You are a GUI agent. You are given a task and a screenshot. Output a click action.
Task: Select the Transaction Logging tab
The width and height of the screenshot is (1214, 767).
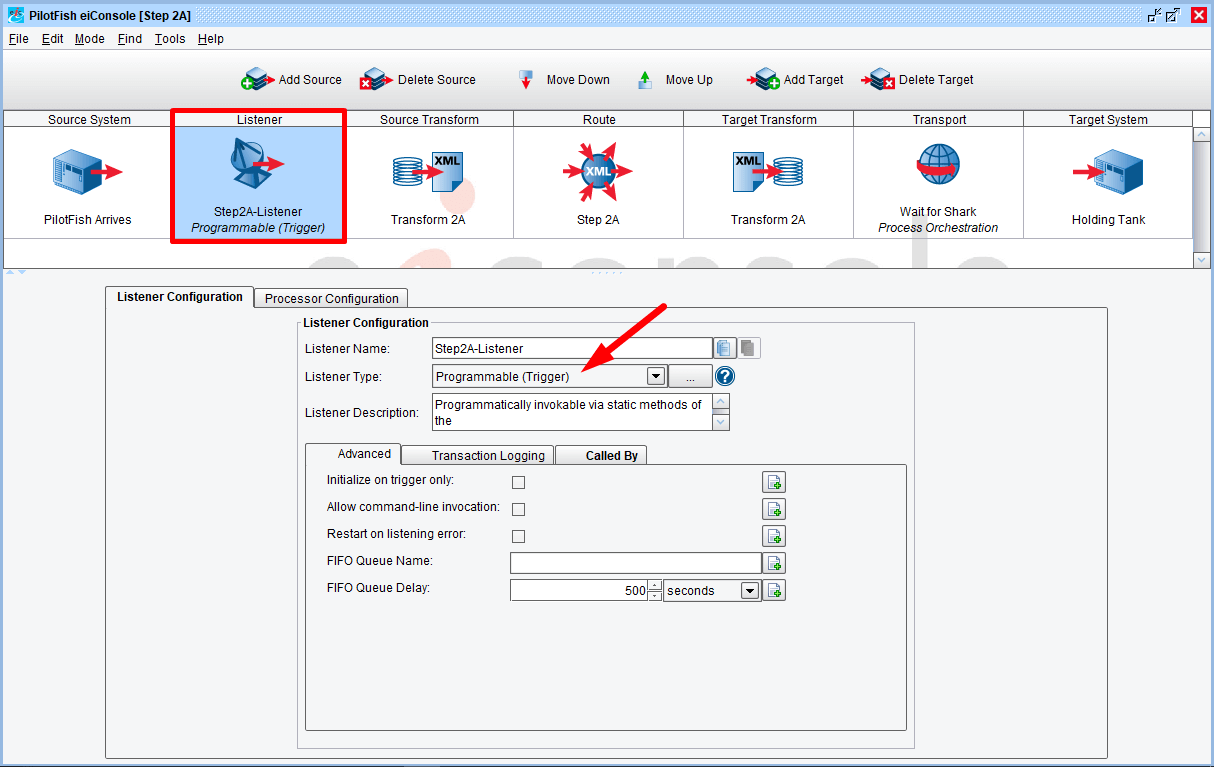click(478, 455)
